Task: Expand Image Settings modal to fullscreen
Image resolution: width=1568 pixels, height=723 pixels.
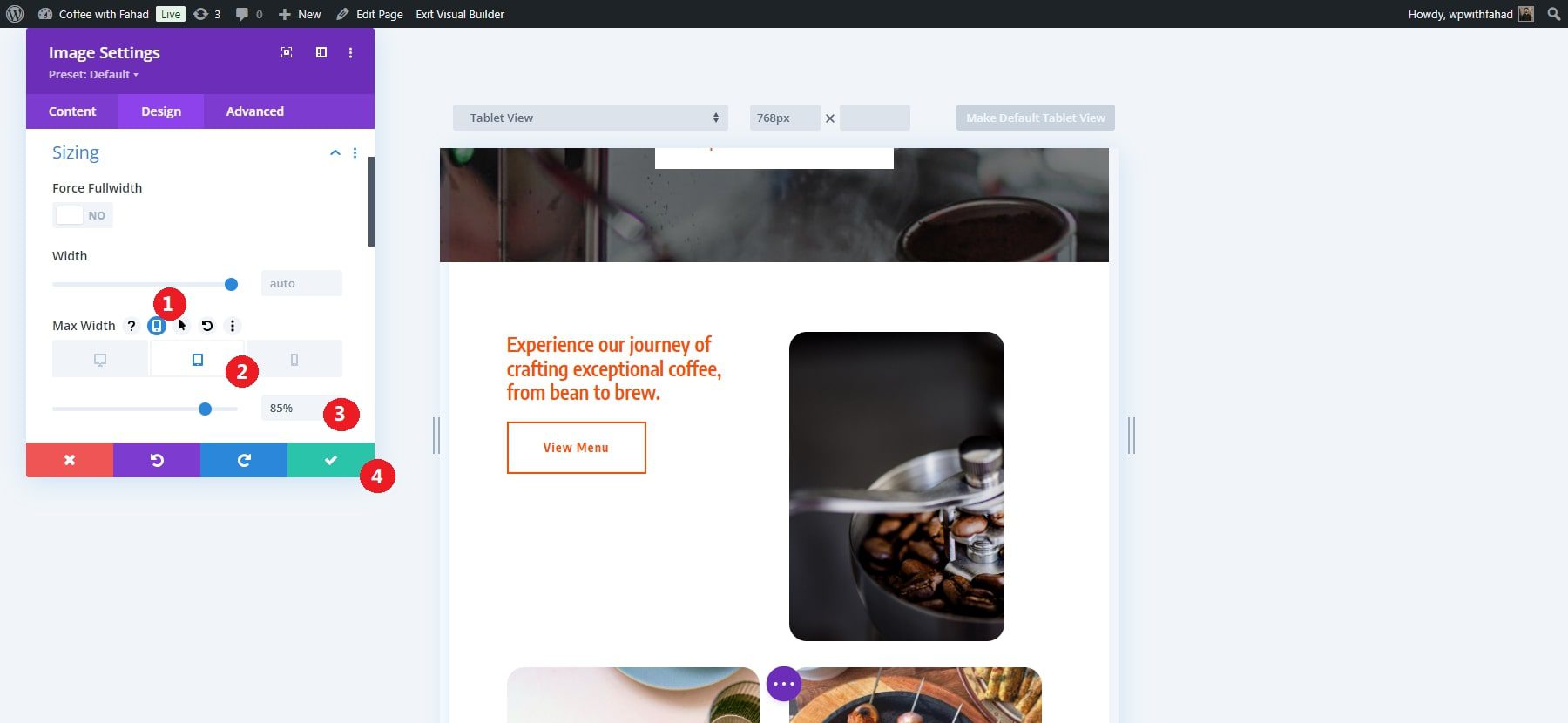Action: [x=287, y=53]
